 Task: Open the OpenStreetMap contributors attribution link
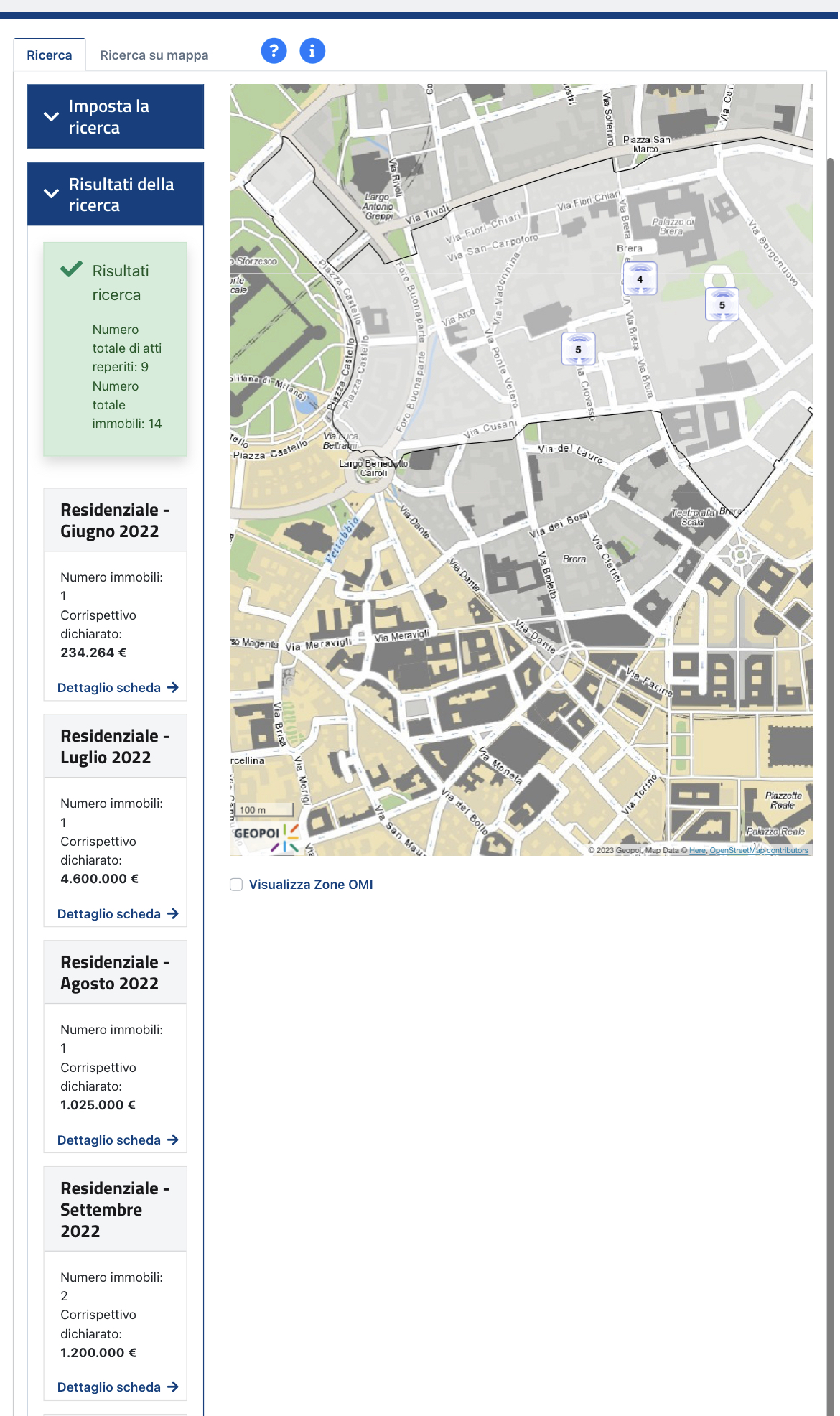(759, 851)
